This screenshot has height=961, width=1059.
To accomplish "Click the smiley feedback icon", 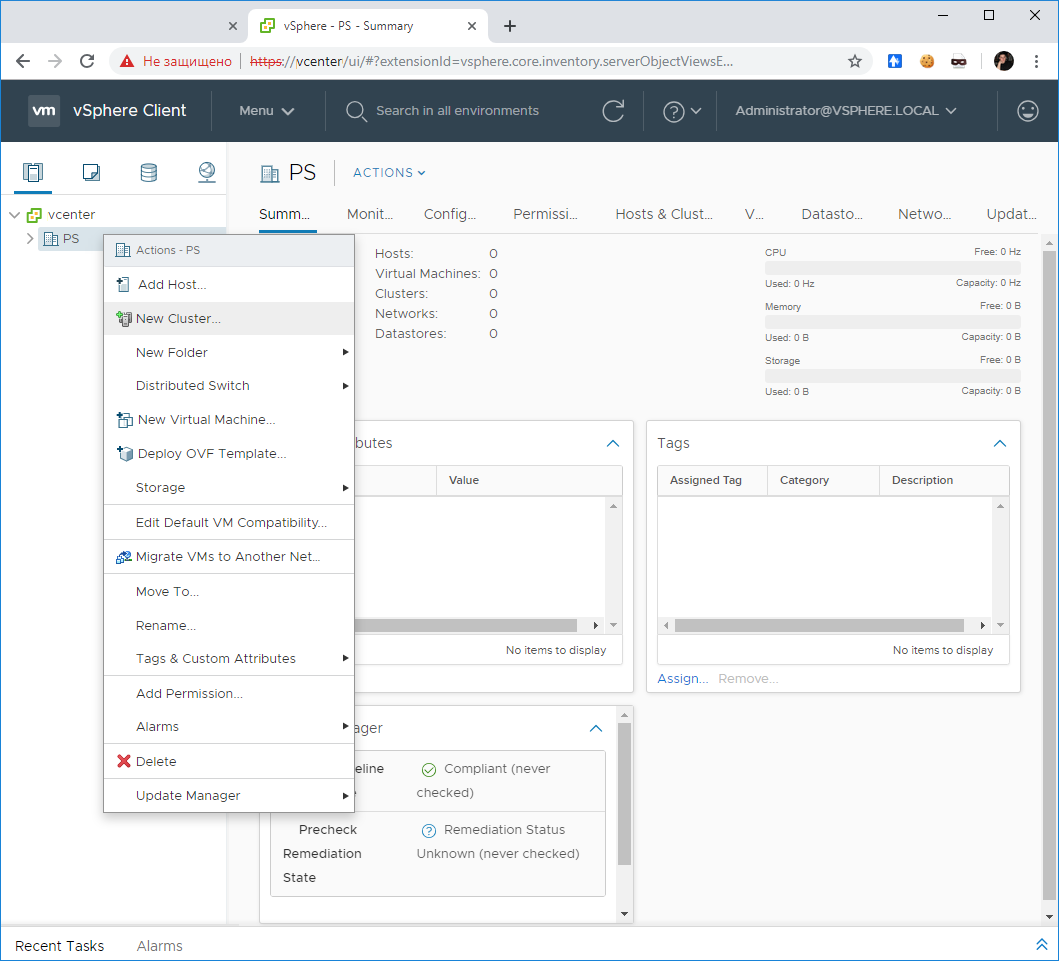I will tap(1027, 111).
